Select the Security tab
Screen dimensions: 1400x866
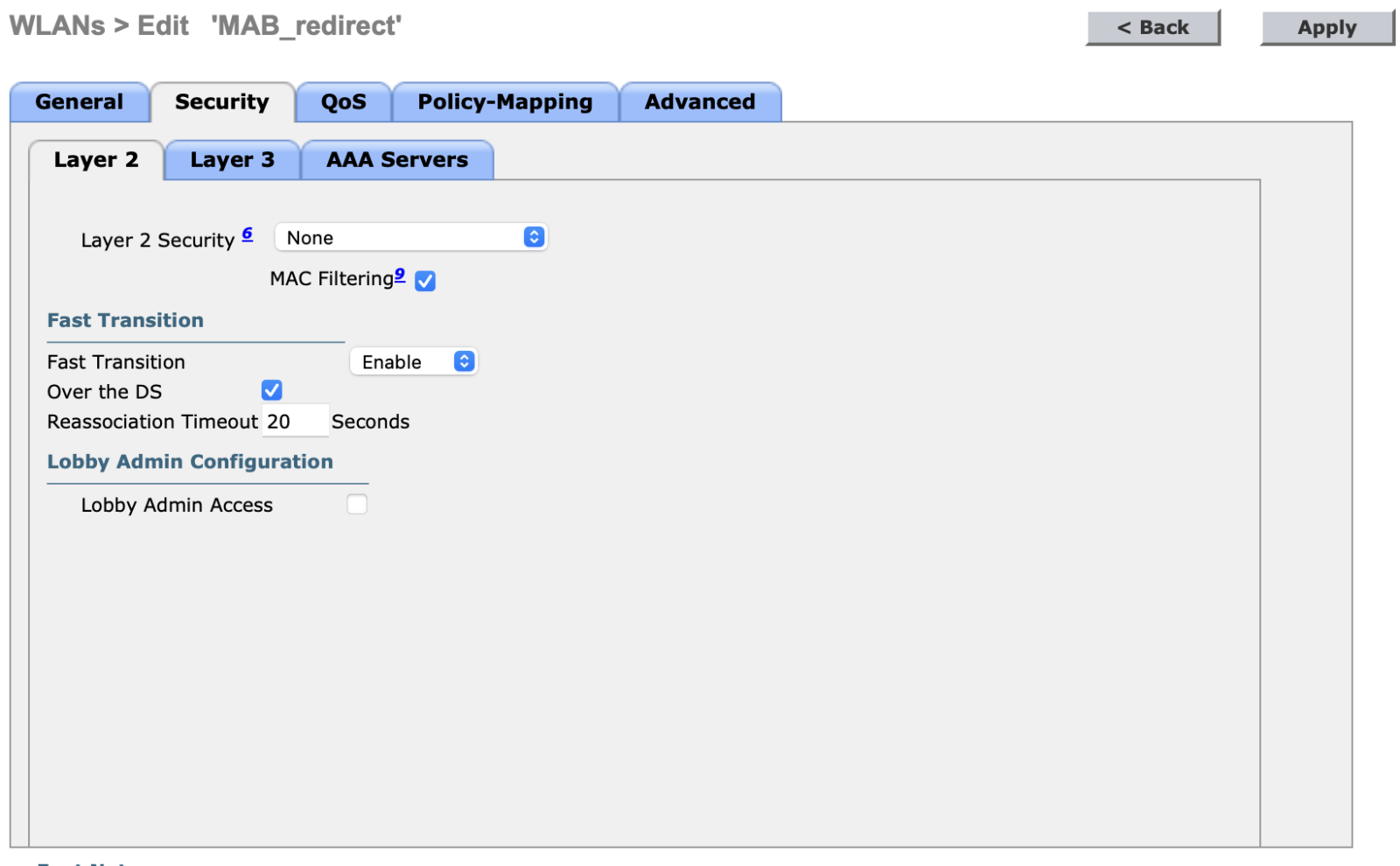point(222,102)
